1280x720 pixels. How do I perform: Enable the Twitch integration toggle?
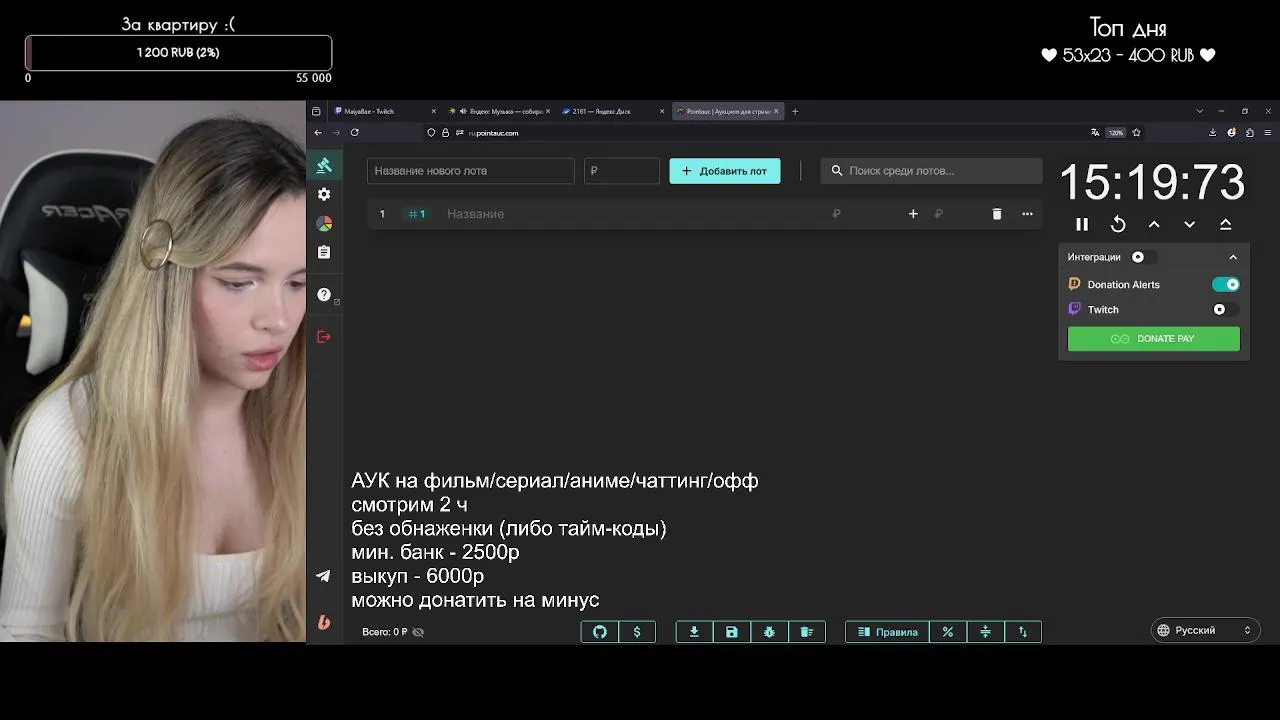point(1226,310)
